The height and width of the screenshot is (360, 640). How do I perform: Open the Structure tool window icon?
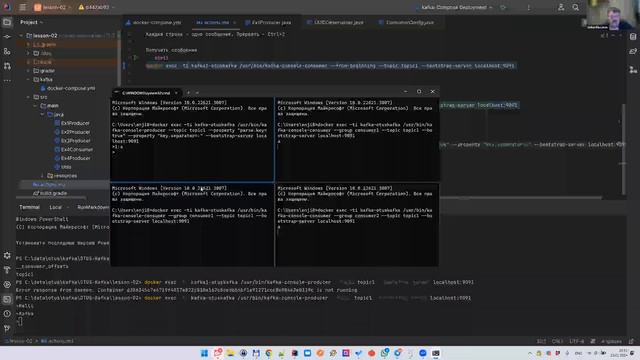pos(7,51)
